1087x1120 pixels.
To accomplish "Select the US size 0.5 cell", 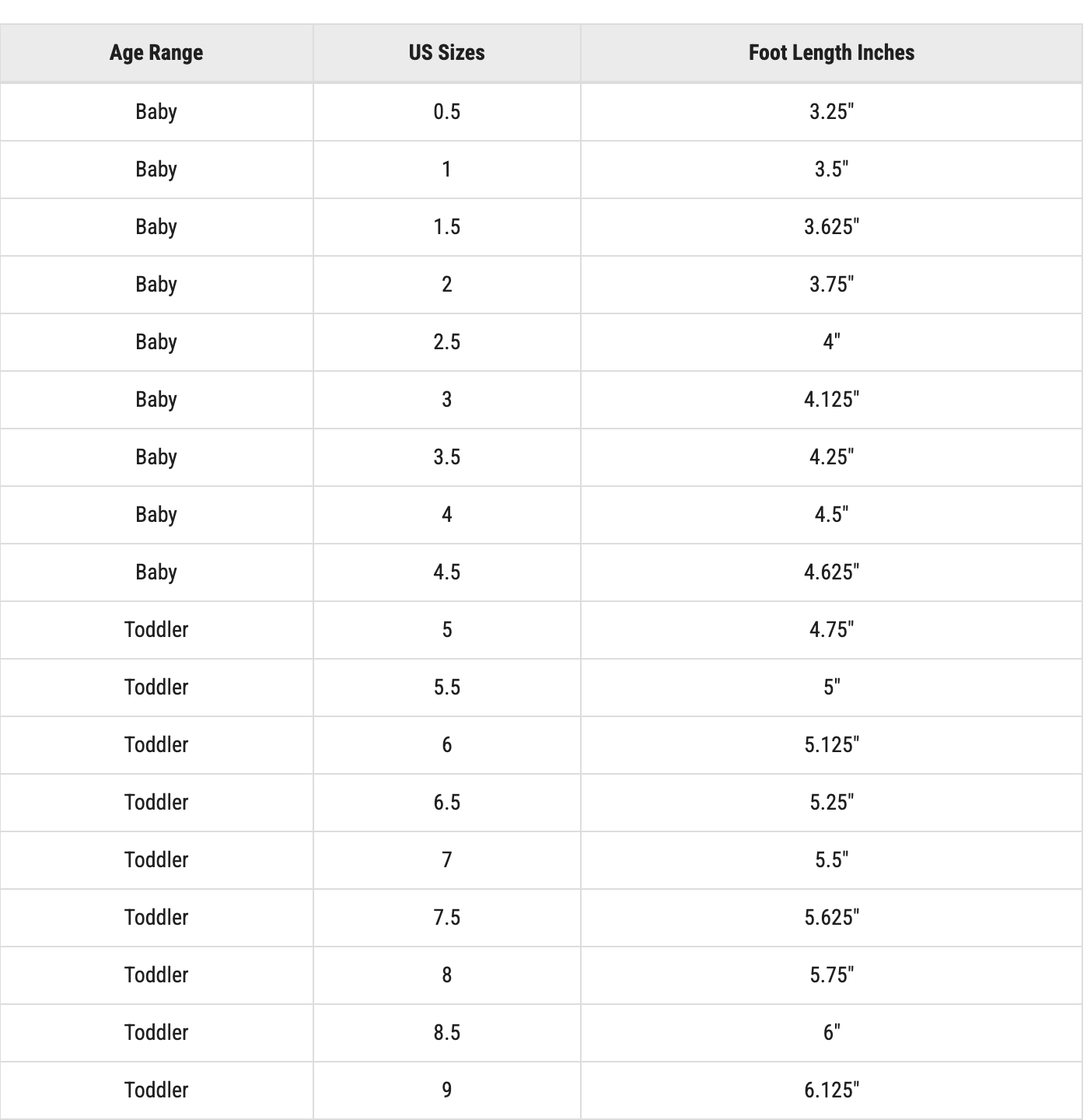I will click(446, 112).
